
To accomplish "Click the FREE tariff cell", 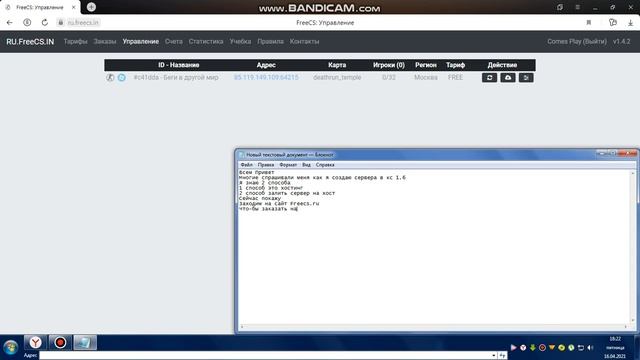I will 455,77.
